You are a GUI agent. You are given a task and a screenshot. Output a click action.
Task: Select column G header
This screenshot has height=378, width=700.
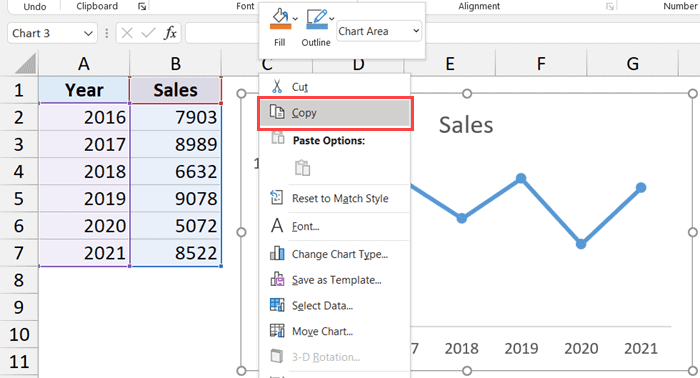(x=633, y=63)
